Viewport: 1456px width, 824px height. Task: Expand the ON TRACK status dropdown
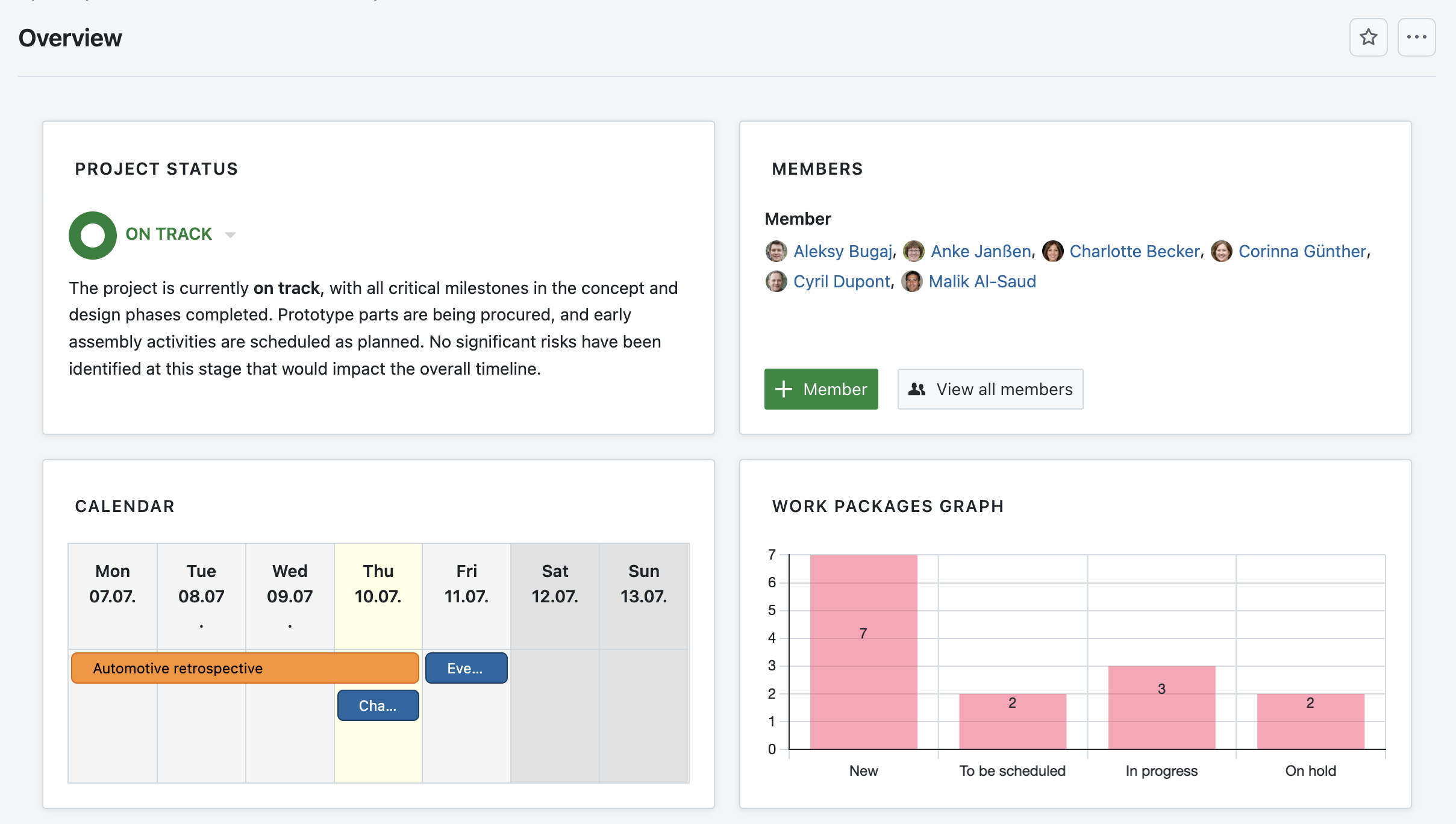click(x=231, y=235)
